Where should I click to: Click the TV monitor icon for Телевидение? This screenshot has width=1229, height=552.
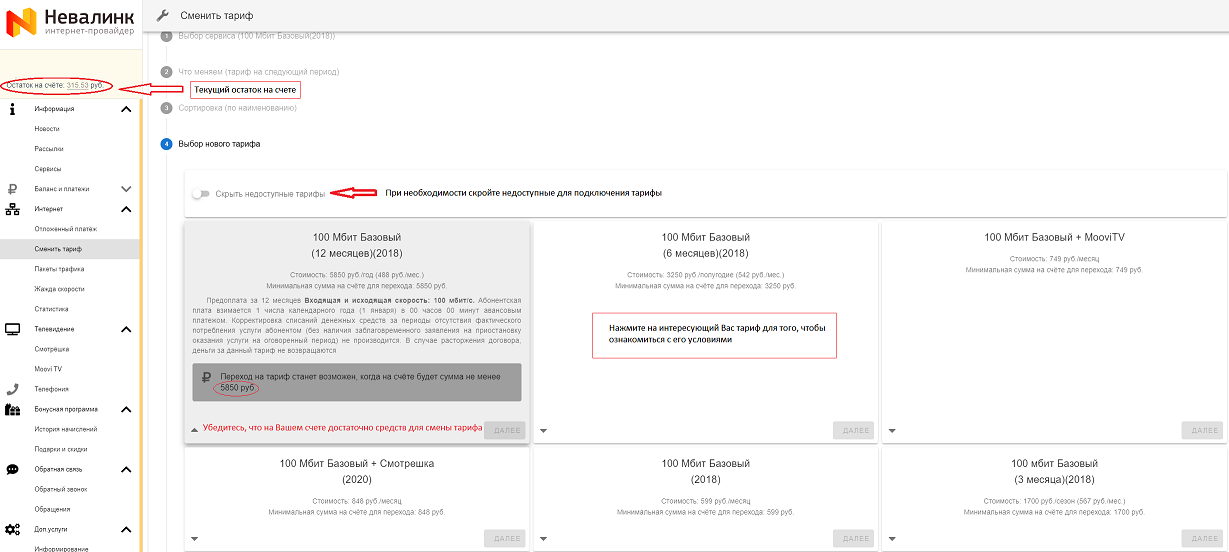coord(13,329)
